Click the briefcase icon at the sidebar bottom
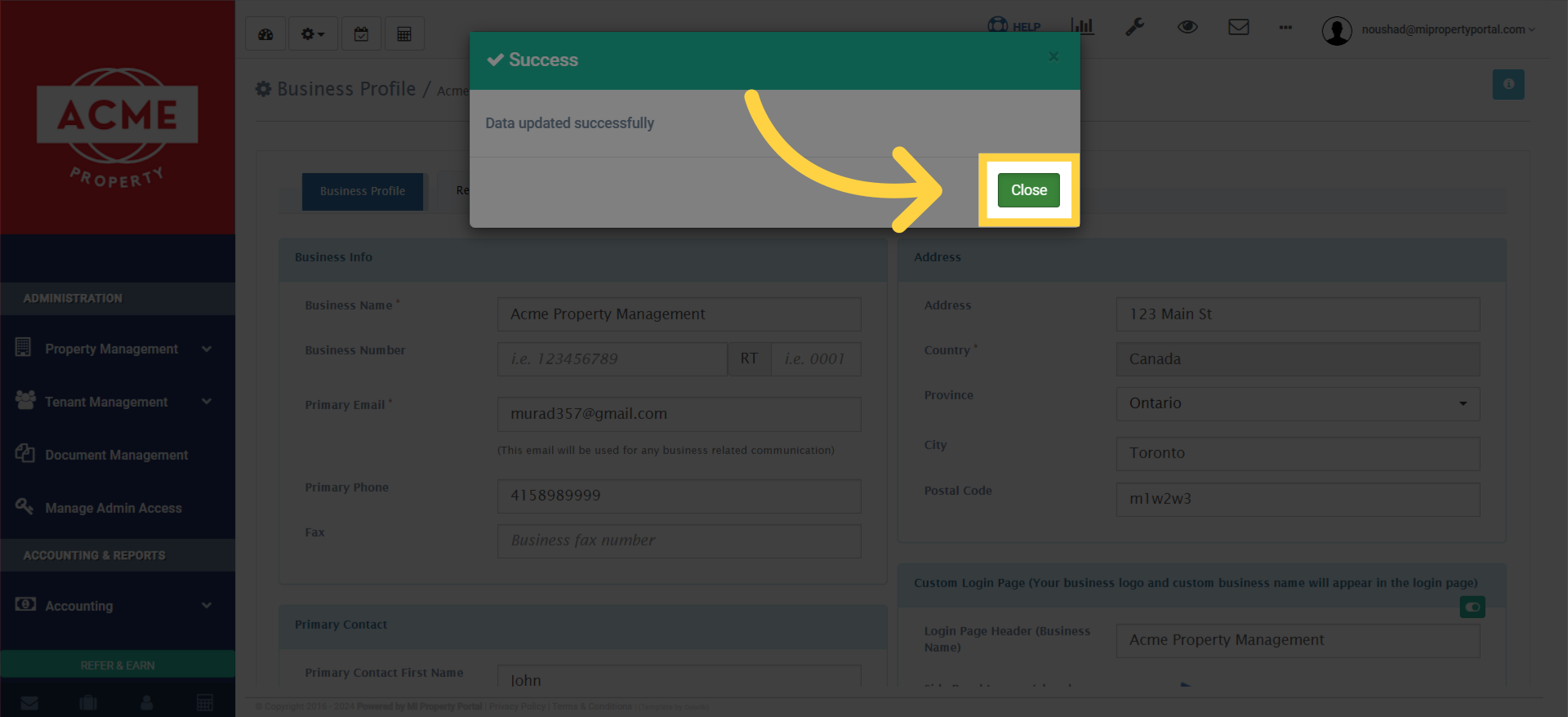Viewport: 1568px width, 717px height. pos(88,702)
